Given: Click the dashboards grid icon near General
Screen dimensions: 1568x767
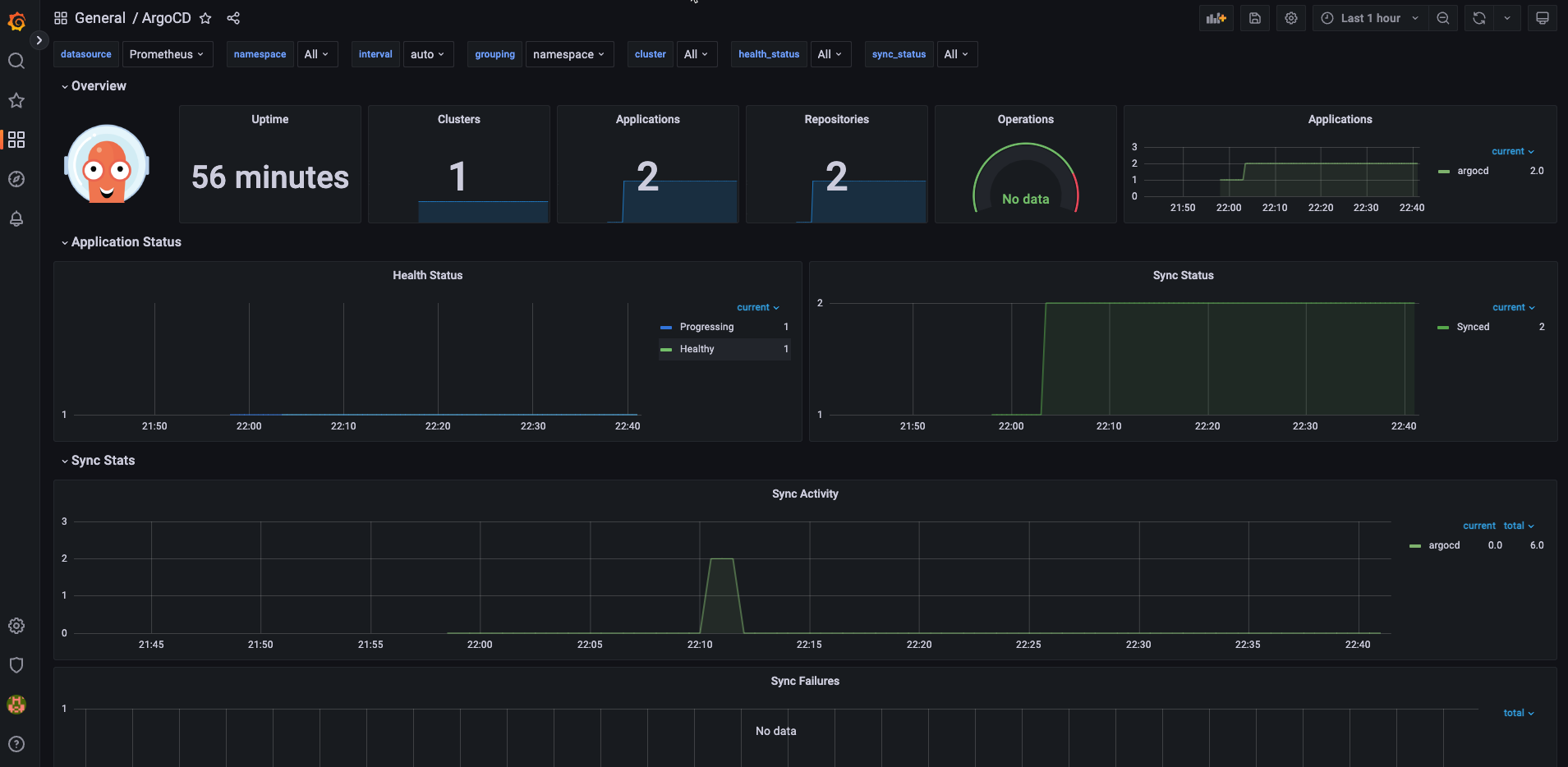Looking at the screenshot, I should [x=61, y=18].
